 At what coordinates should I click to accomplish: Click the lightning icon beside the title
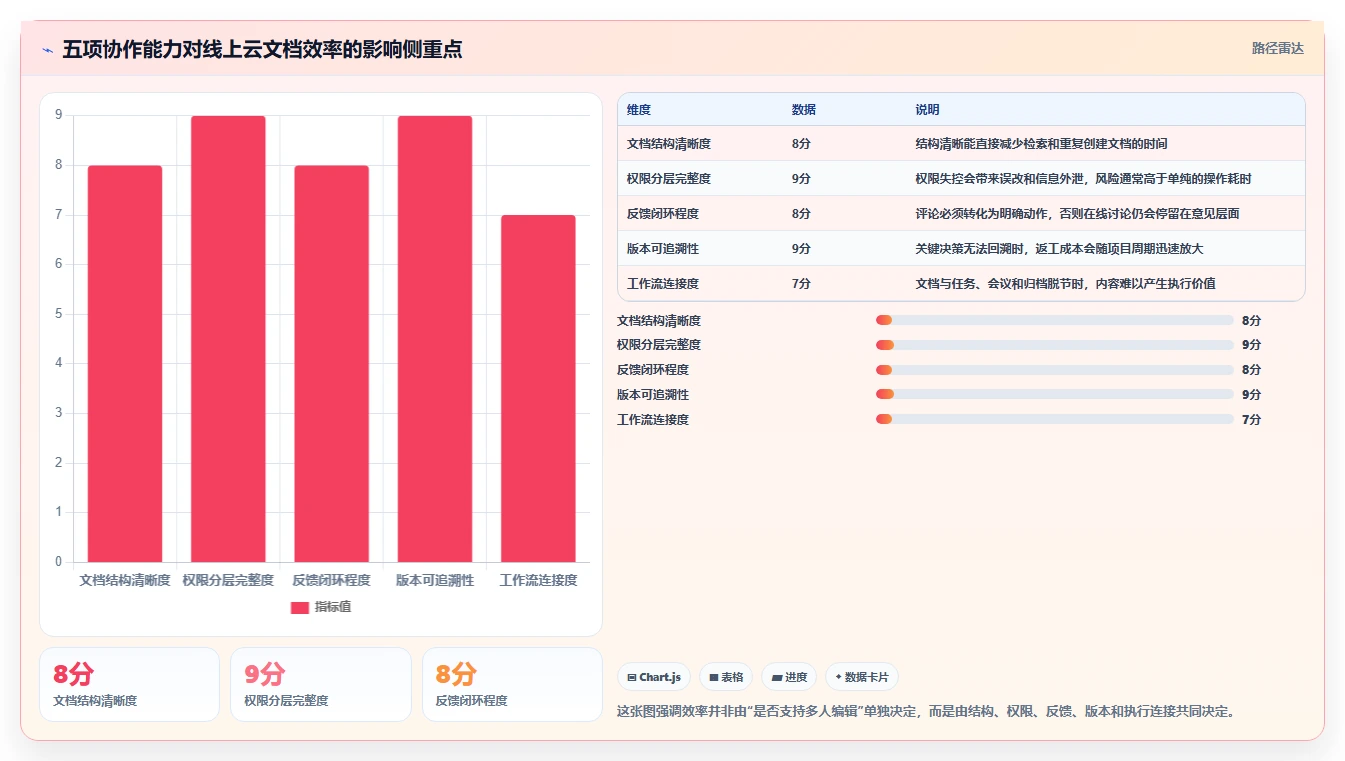pyautogui.click(x=48, y=50)
